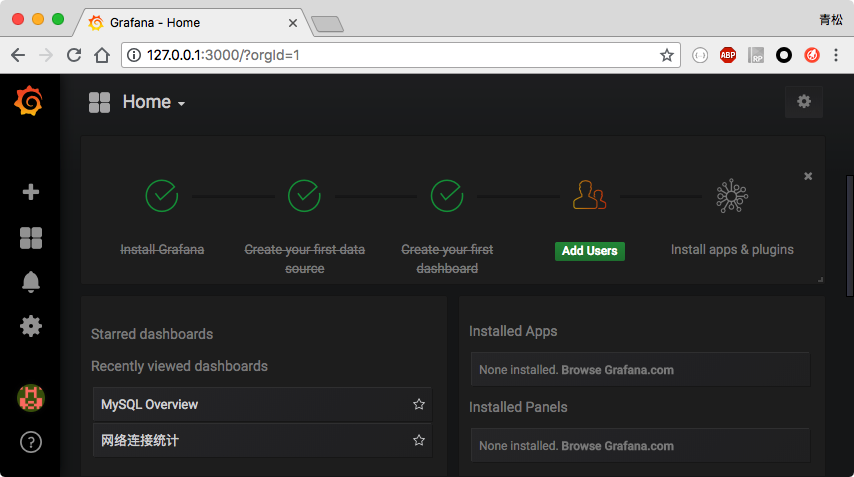The height and width of the screenshot is (477, 854).
Task: Click the Install Grafana step text
Action: tap(162, 249)
